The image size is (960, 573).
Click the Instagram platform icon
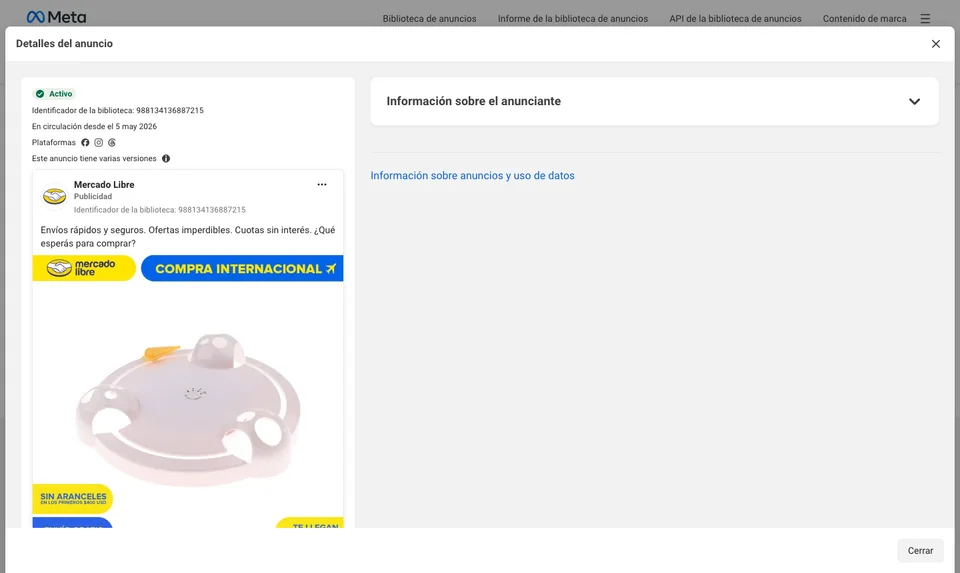[x=99, y=143]
